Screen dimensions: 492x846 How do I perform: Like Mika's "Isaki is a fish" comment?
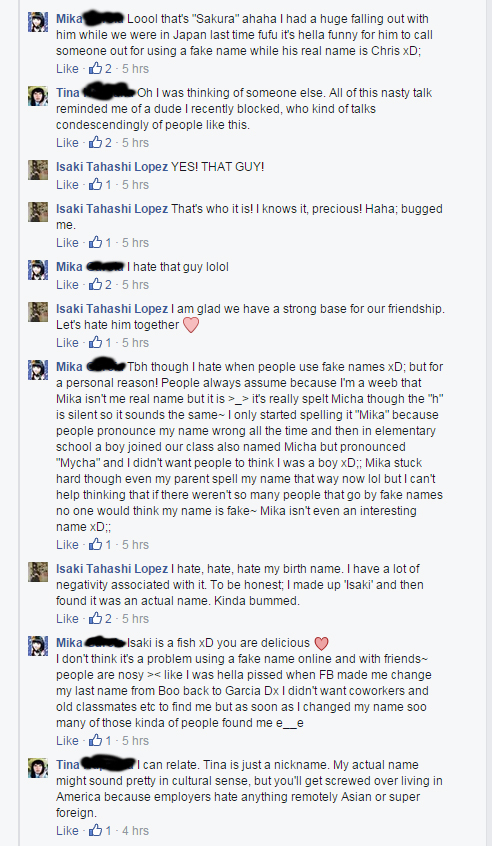tap(67, 741)
